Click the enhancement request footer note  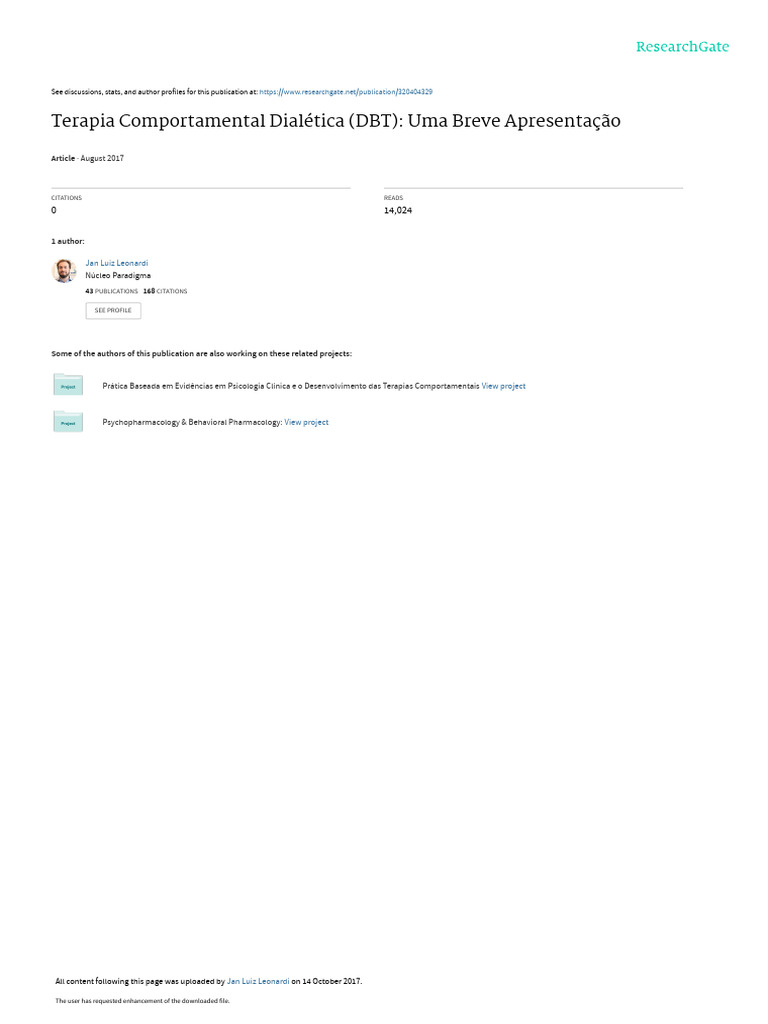click(x=142, y=1000)
